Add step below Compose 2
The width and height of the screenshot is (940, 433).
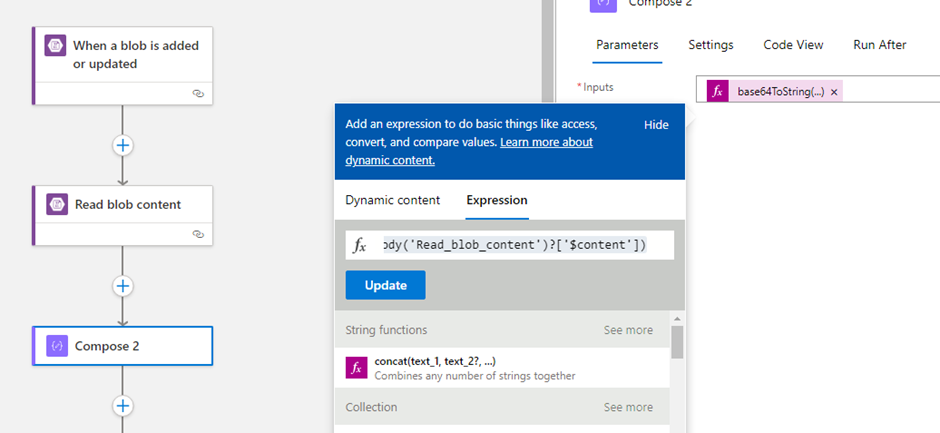123,406
